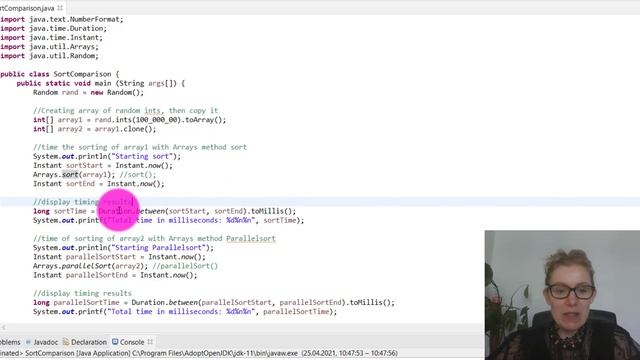Close the SortComparison.java editor tab
Image resolution: width=640 pixels, height=360 pixels.
click(x=60, y=8)
